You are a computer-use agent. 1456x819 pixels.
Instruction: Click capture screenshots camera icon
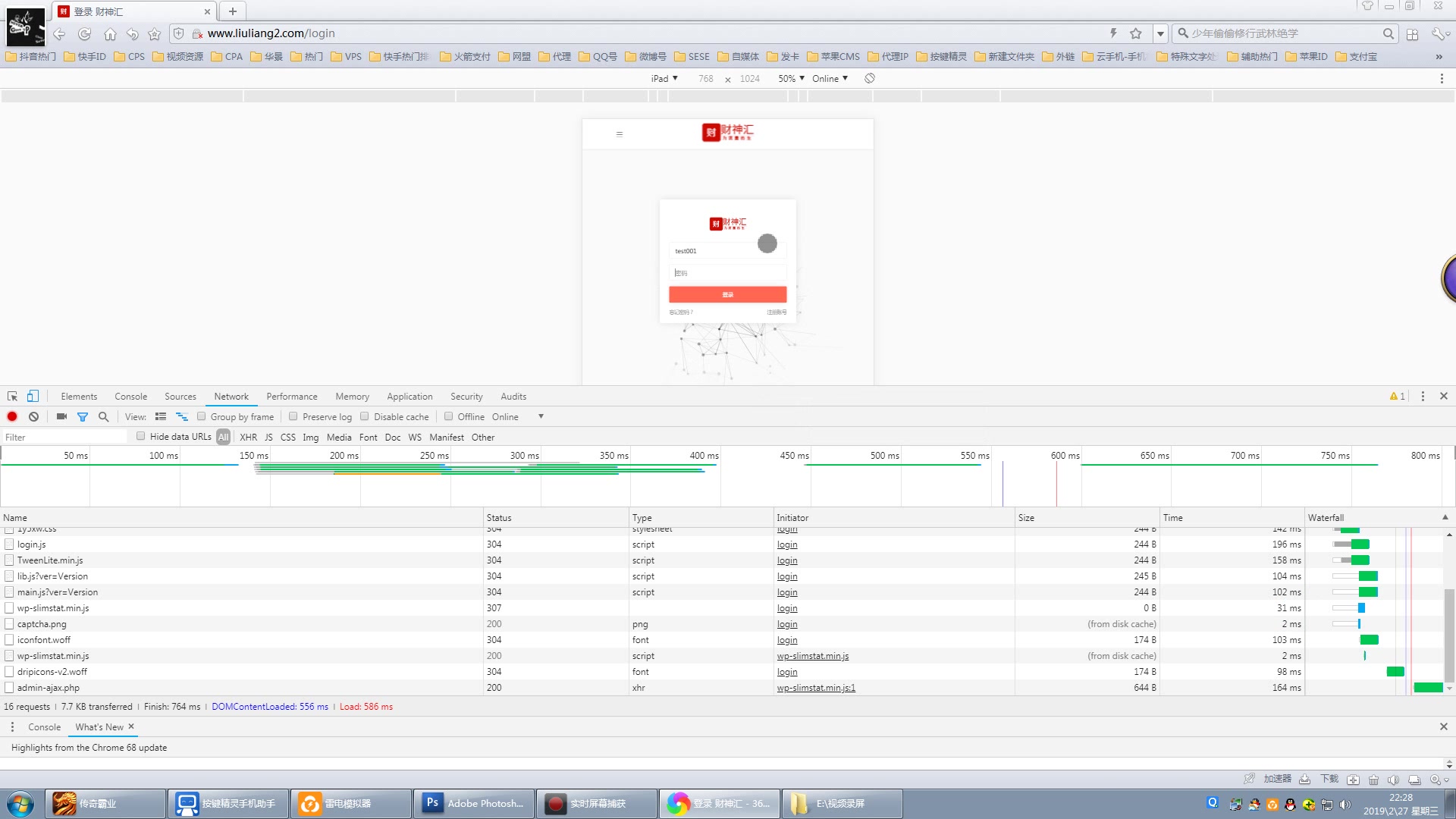[61, 416]
